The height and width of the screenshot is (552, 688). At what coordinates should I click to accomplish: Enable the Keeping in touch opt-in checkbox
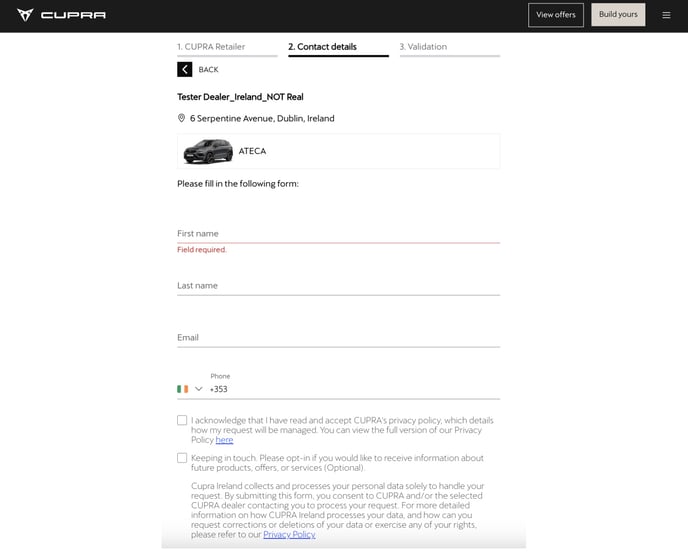(182, 458)
